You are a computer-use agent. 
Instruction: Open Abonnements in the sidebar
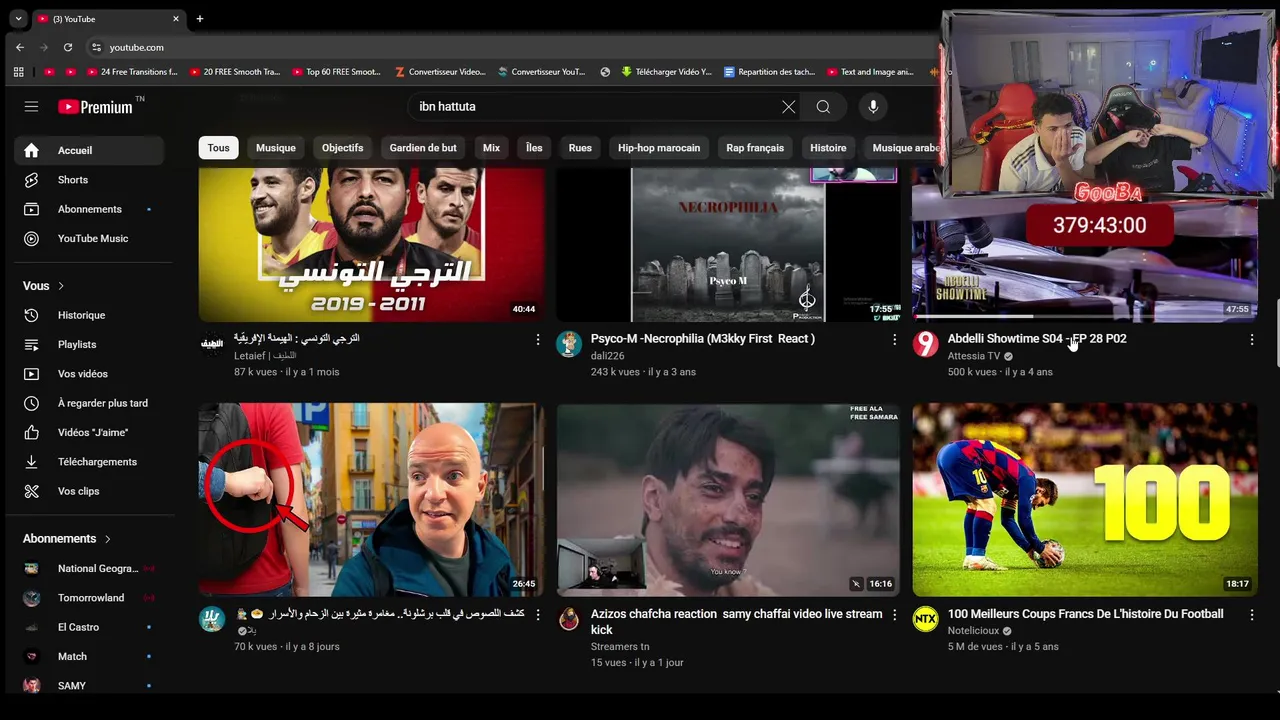click(89, 209)
